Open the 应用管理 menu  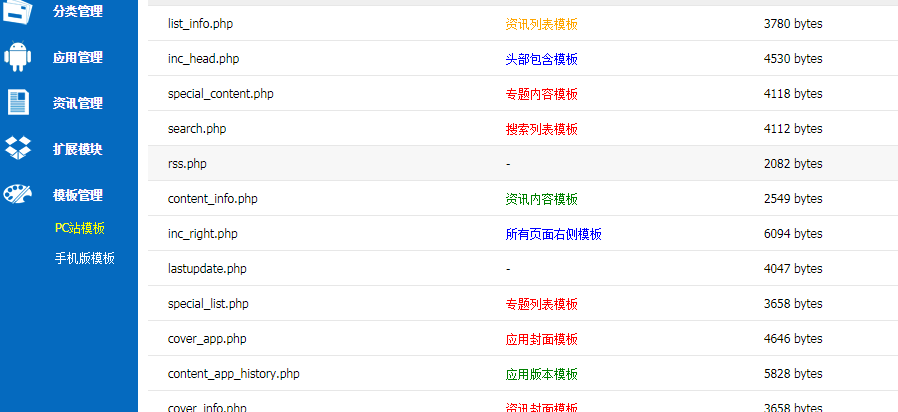pyautogui.click(x=77, y=58)
